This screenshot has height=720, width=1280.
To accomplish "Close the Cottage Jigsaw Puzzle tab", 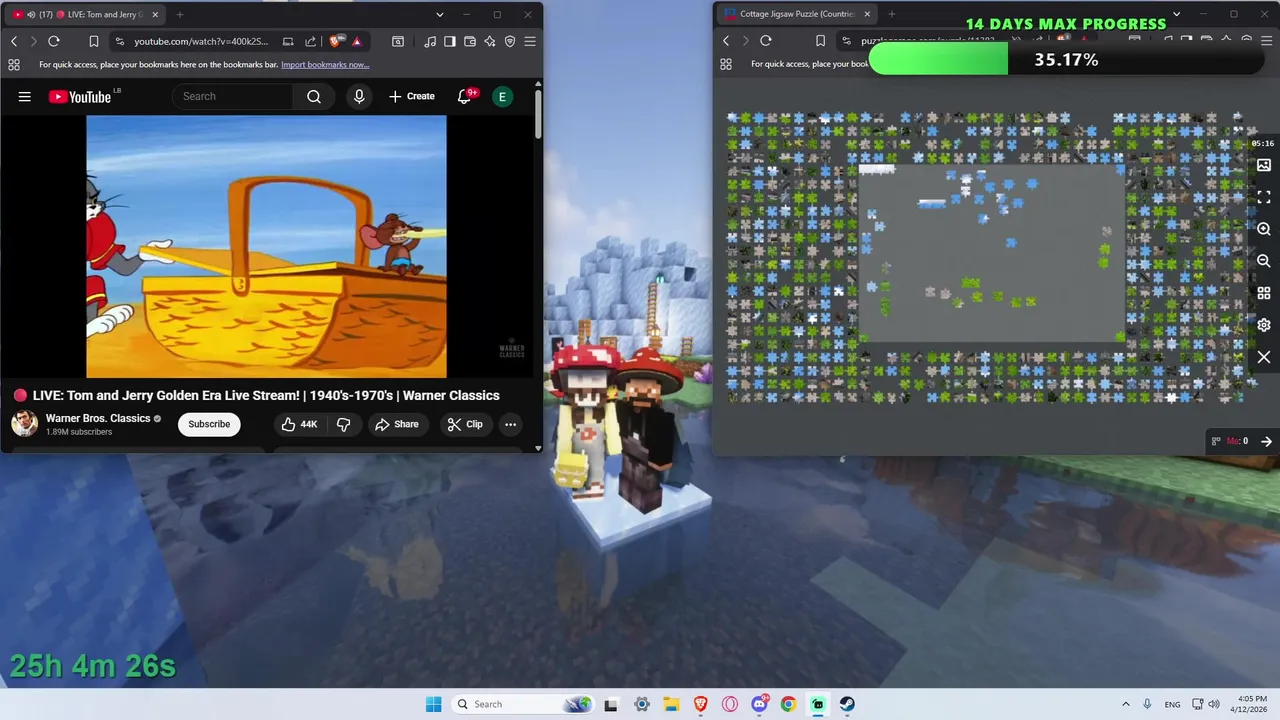I will click(x=867, y=14).
